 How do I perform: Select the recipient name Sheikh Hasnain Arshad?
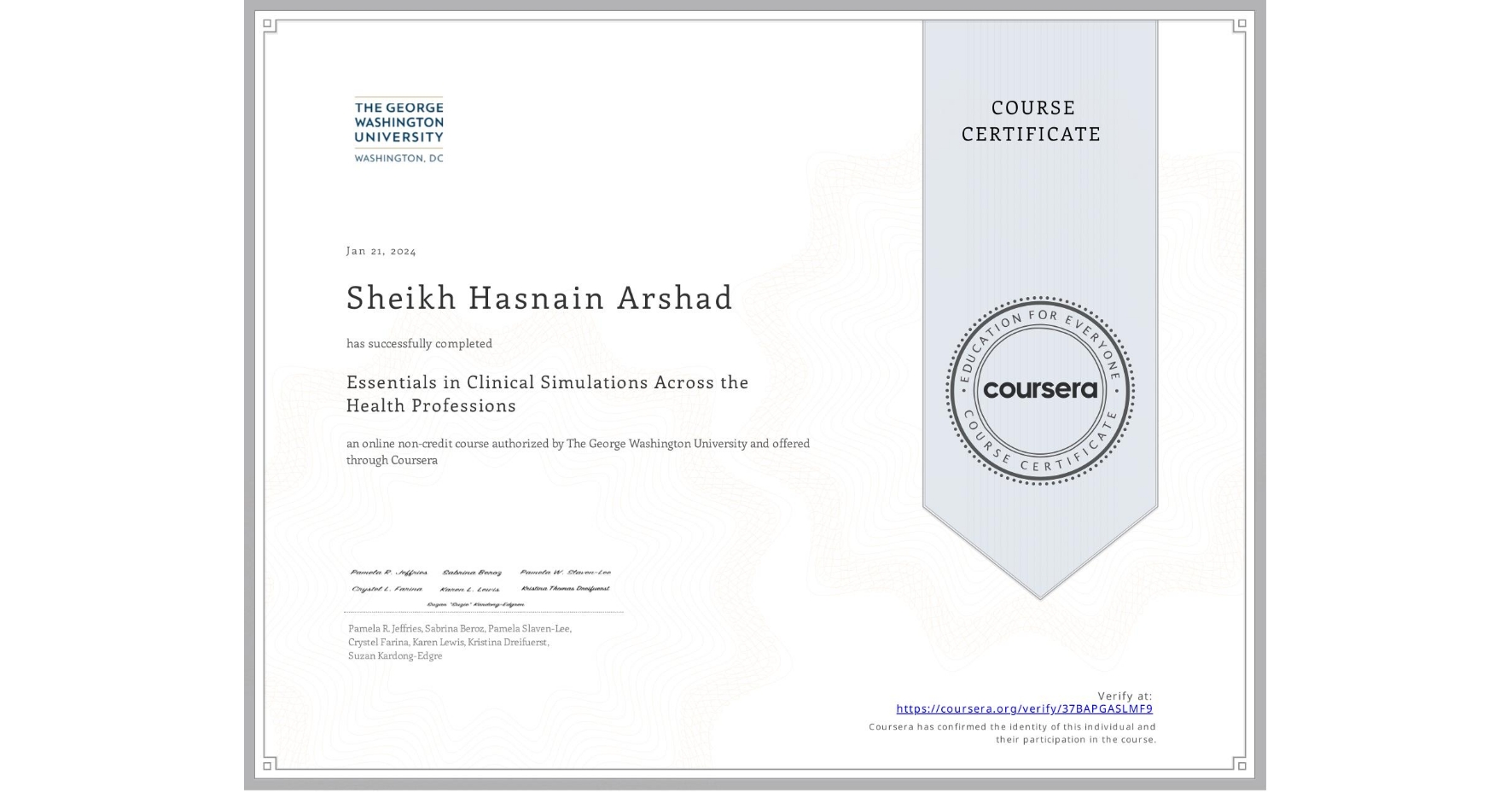[x=538, y=299]
